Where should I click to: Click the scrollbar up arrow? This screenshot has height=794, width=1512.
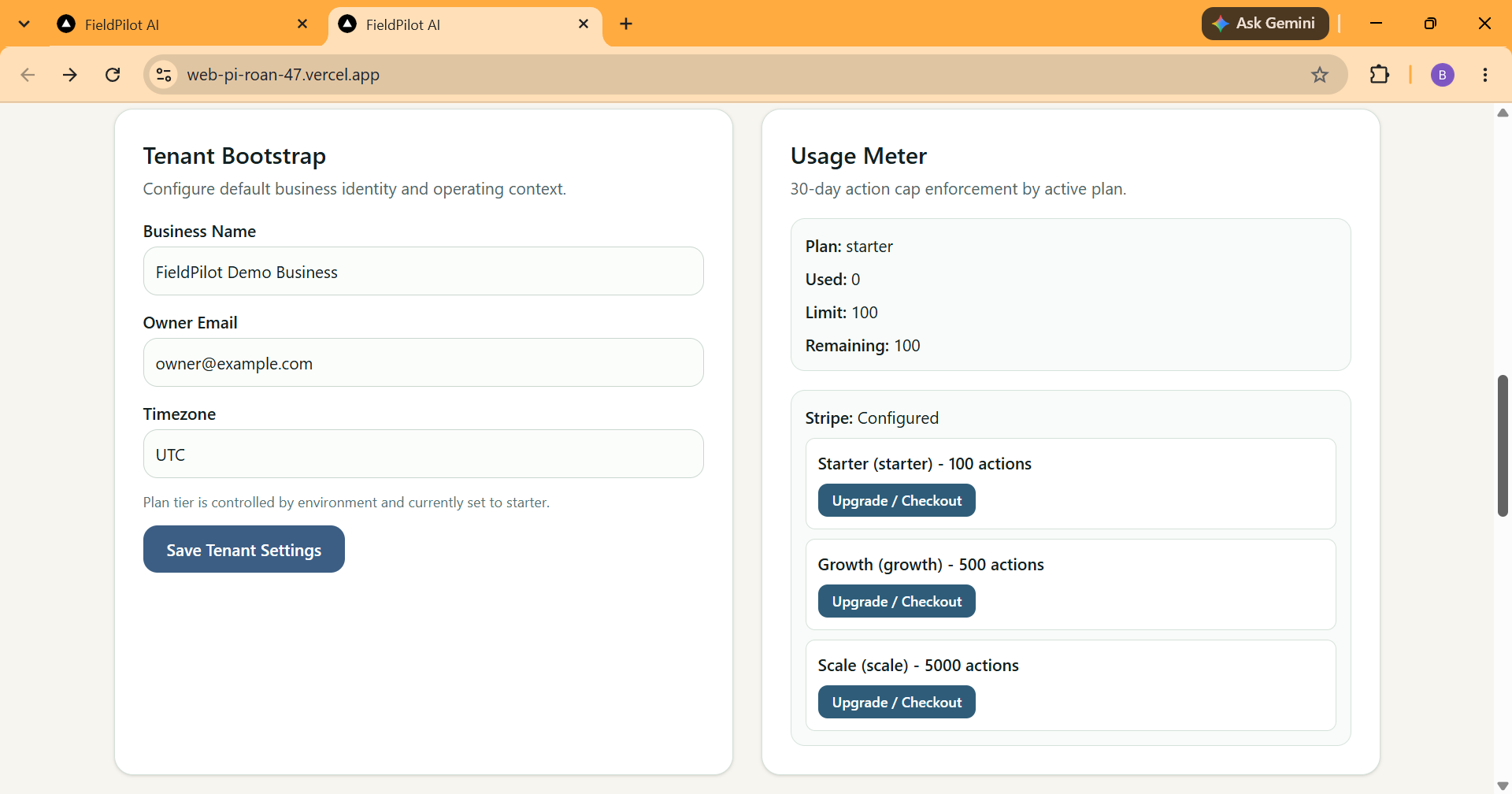[1503, 113]
